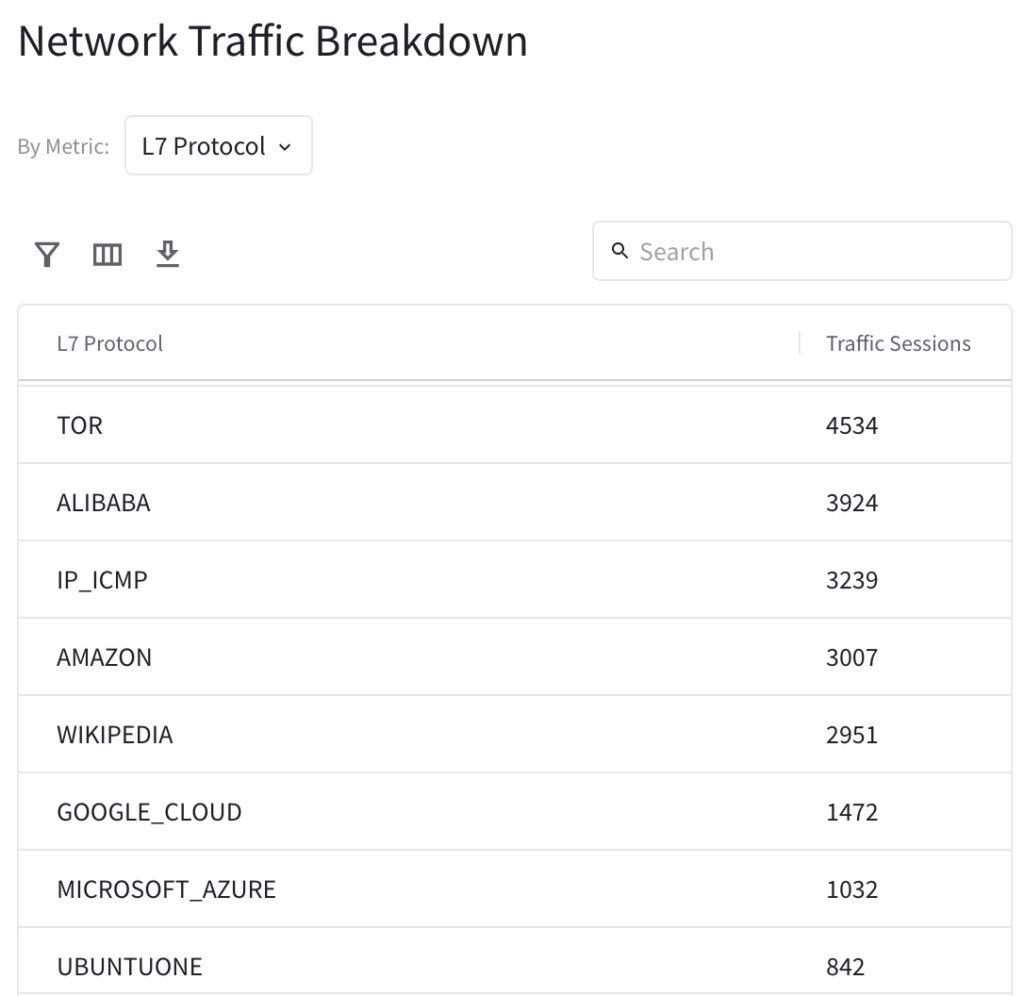Click the dropdown chevron beside L7 Protocol

285,147
